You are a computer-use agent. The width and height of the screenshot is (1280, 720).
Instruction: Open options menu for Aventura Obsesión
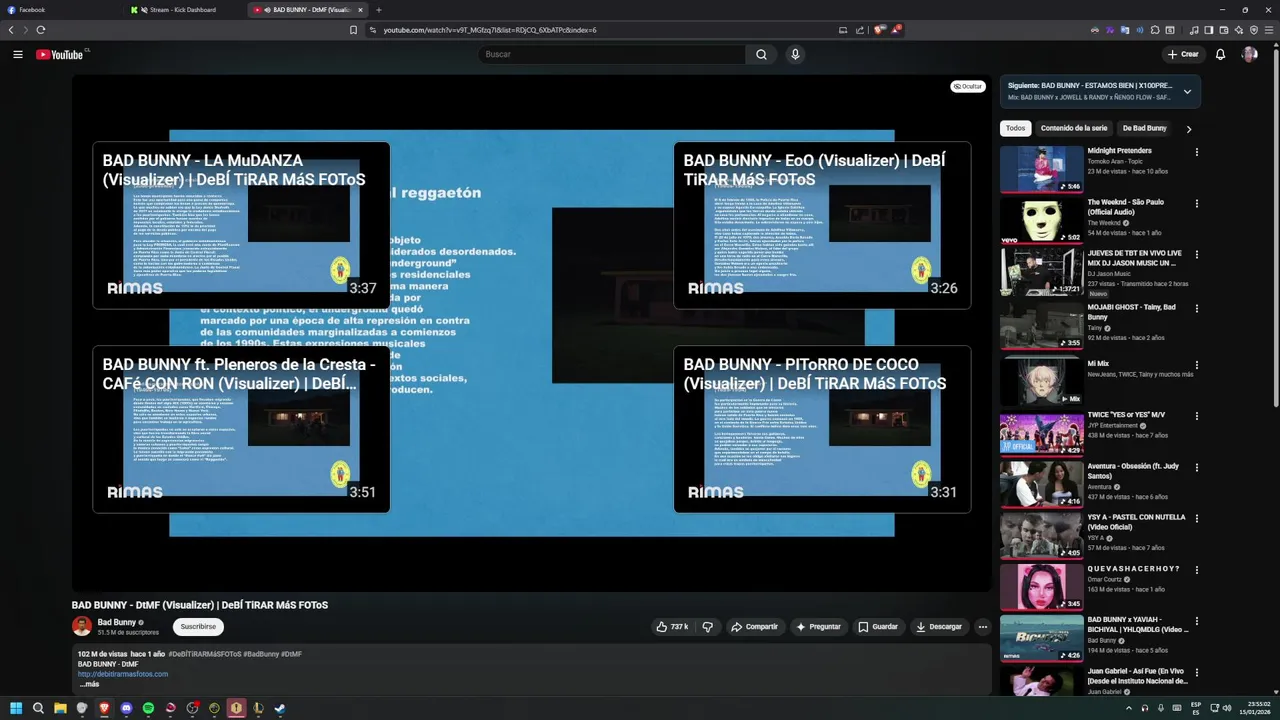coord(1196,468)
